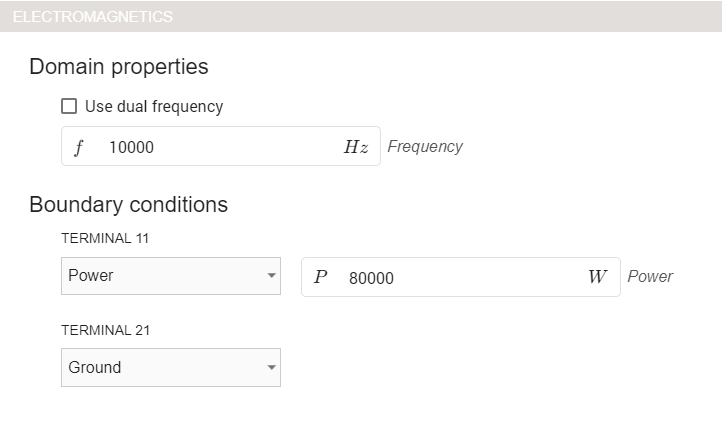Screen dimensions: 722x422
Task: Click the f symbol in the frequency field
Action: pyautogui.click(x=79, y=147)
